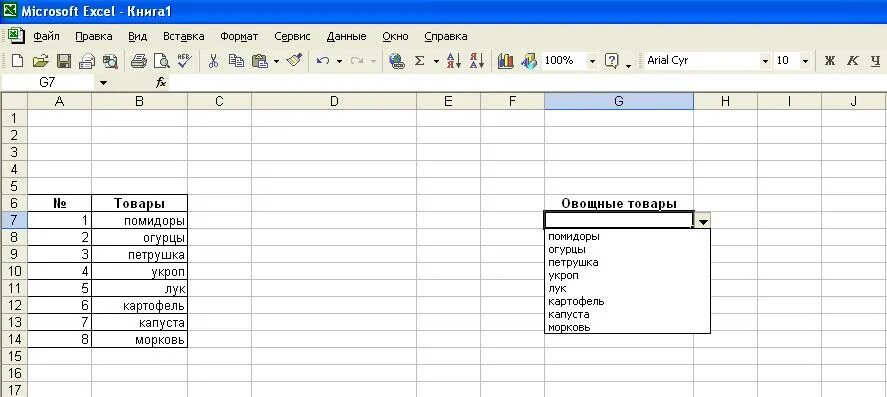Image resolution: width=887 pixels, height=397 pixels.
Task: Open the Формат menu
Action: tap(239, 36)
